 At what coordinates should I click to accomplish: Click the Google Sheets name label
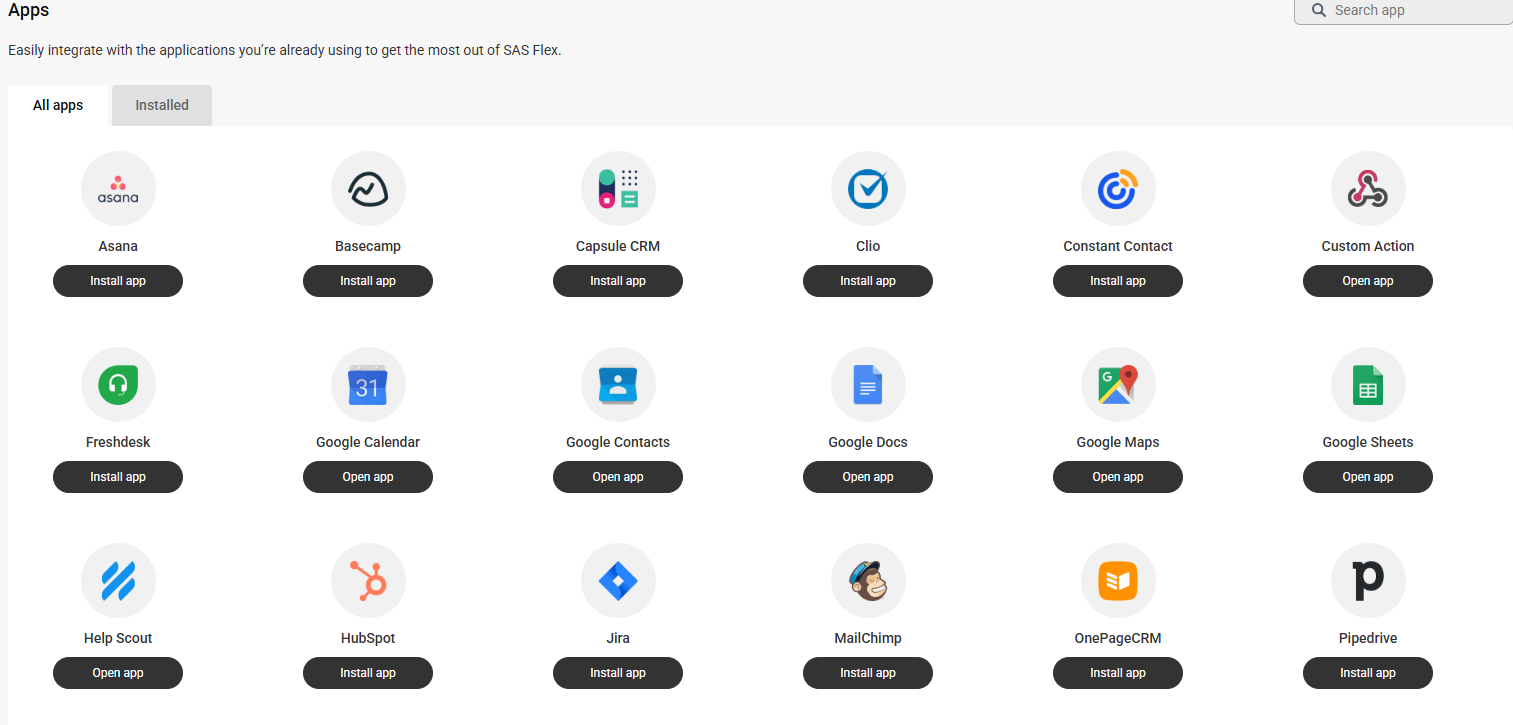1368,442
